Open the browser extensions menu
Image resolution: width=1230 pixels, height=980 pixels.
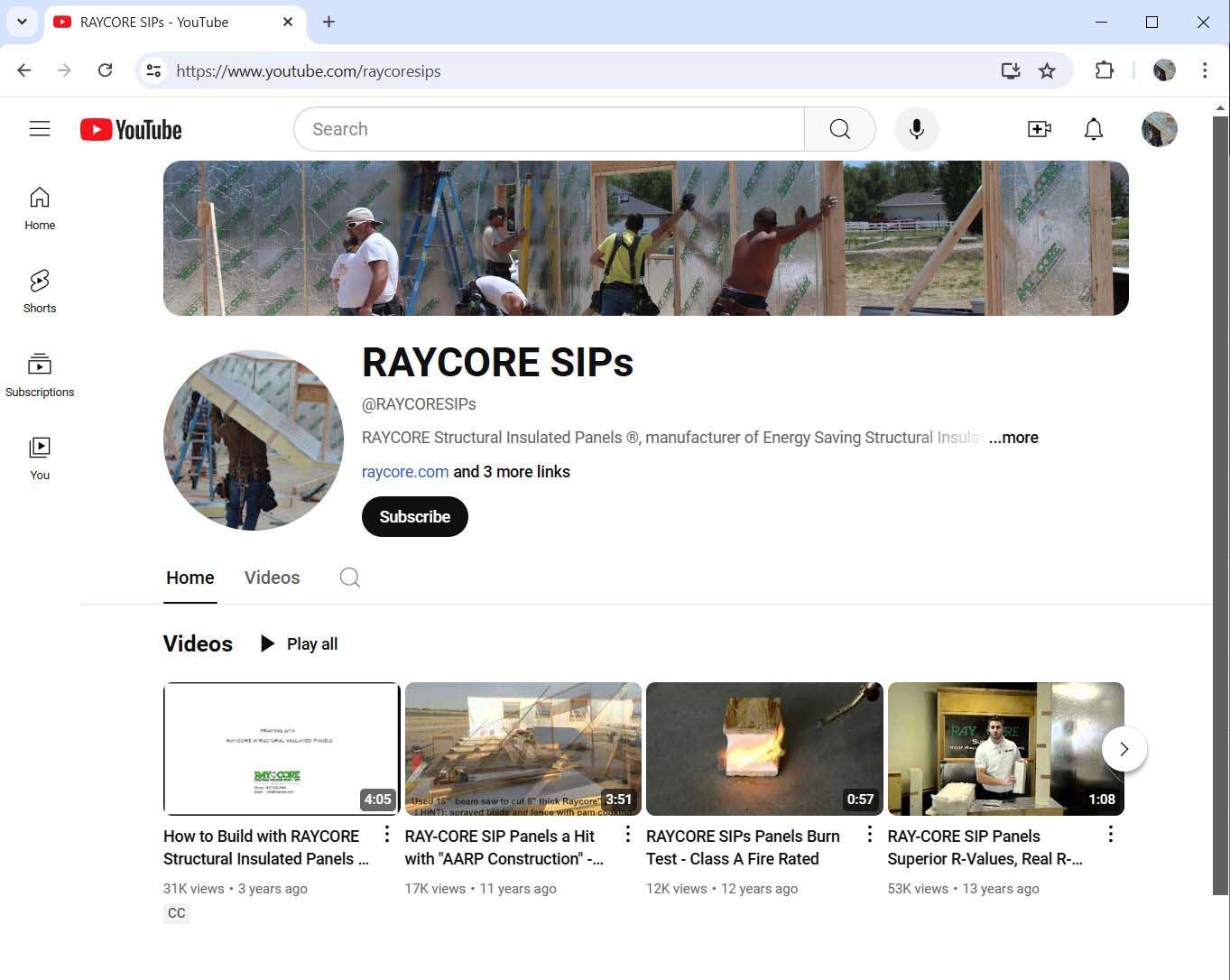1105,70
